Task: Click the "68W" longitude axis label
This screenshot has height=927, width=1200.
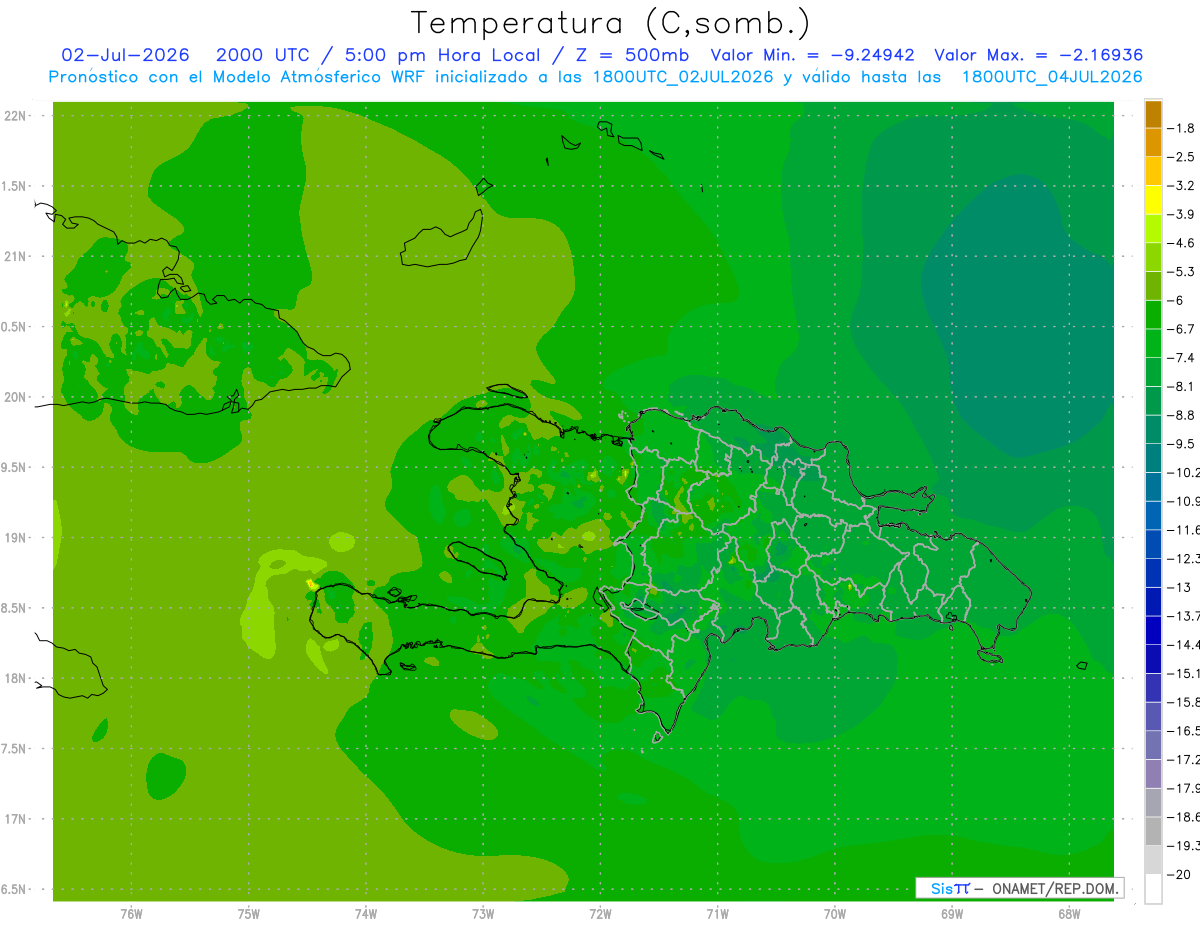Action: (x=1069, y=914)
